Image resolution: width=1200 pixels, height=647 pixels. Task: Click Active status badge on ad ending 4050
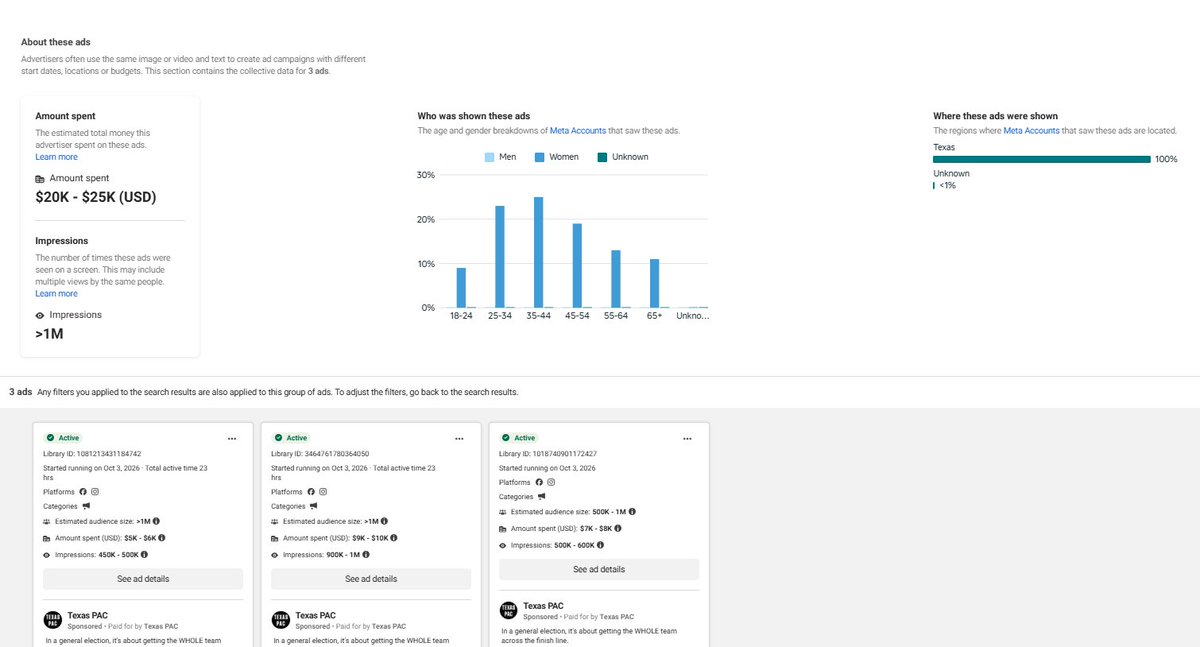click(x=291, y=438)
